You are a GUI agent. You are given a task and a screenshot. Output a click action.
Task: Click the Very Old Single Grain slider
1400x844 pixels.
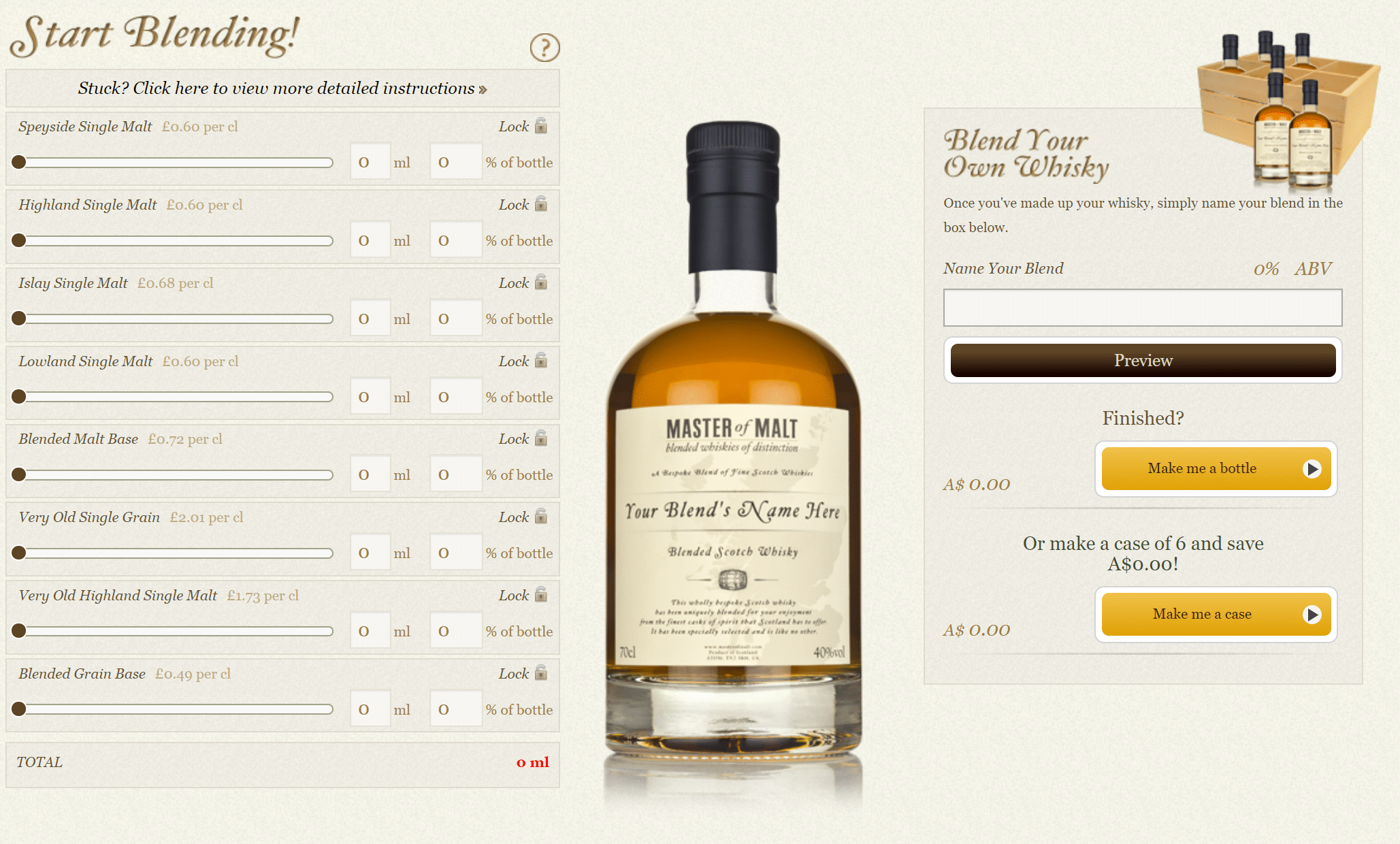coord(173,553)
